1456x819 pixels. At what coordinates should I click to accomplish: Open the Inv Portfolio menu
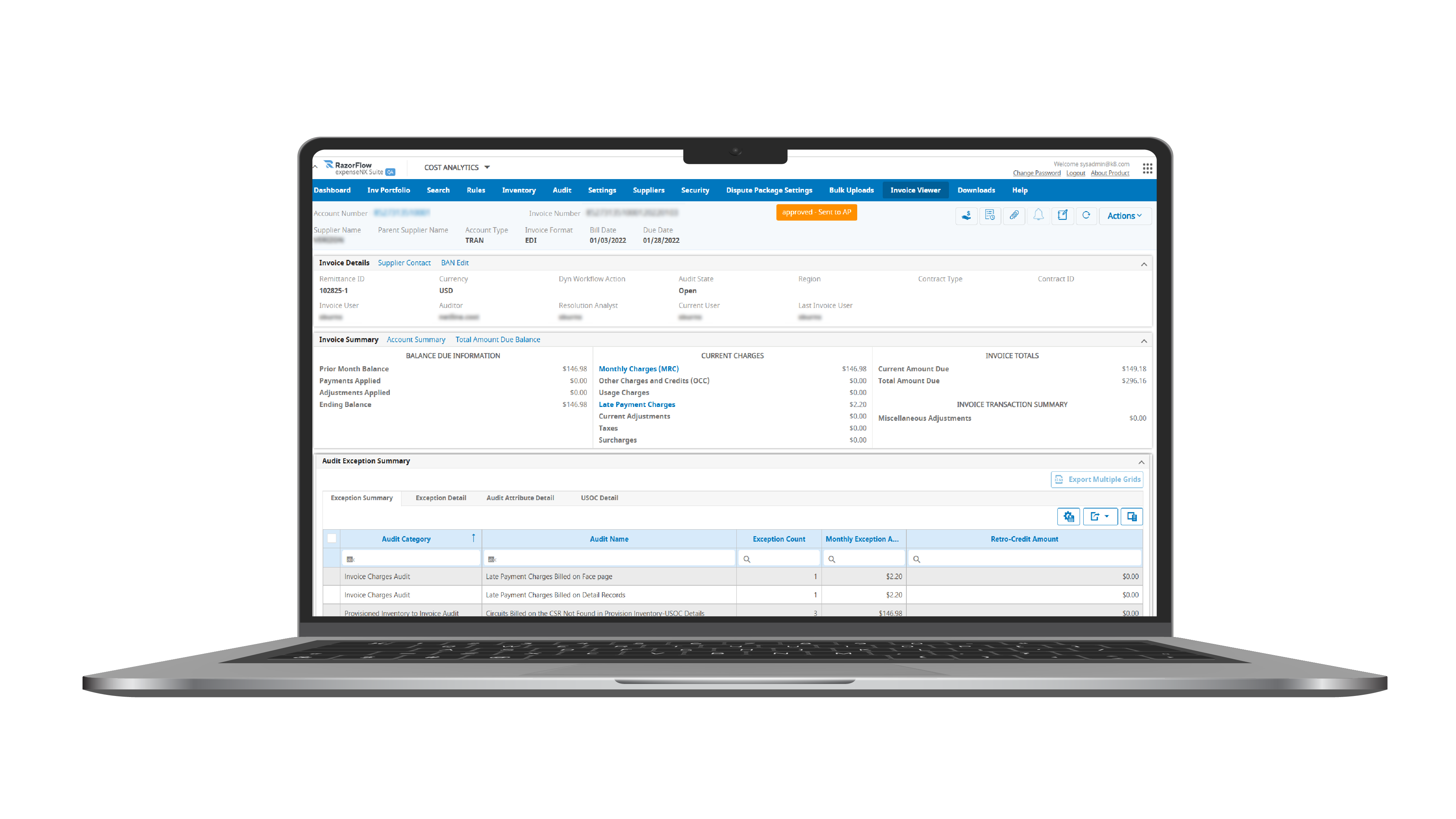point(388,190)
